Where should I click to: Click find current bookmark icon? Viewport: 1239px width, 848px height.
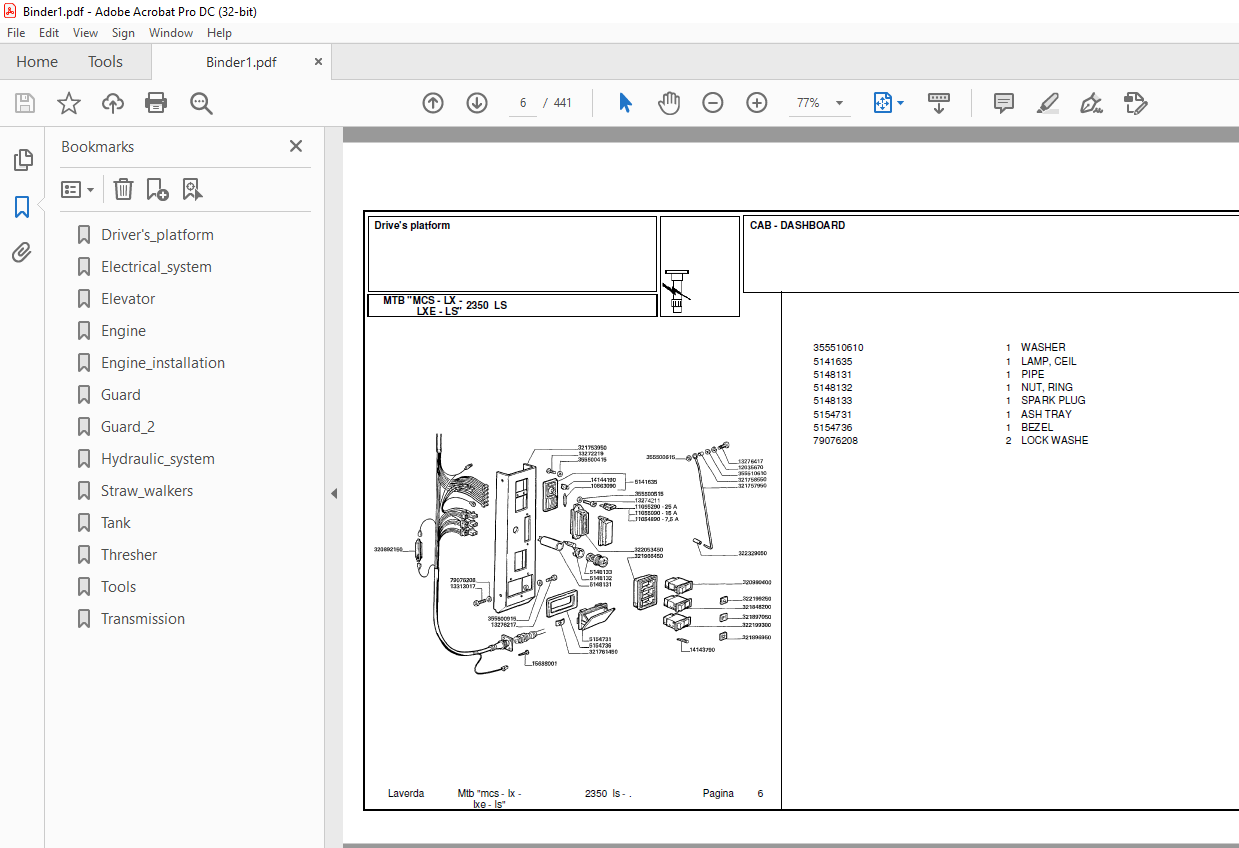(x=192, y=189)
